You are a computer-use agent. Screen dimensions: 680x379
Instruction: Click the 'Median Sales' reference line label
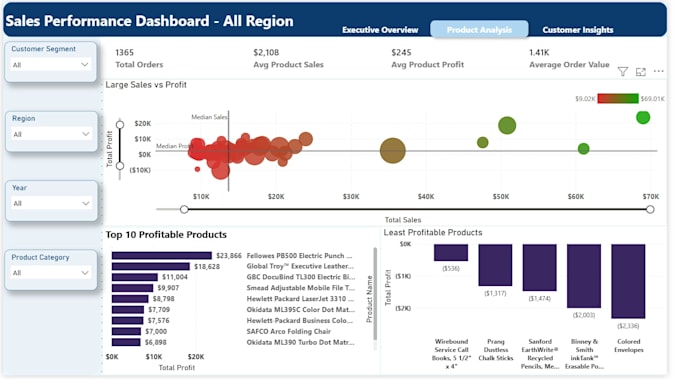pos(209,117)
